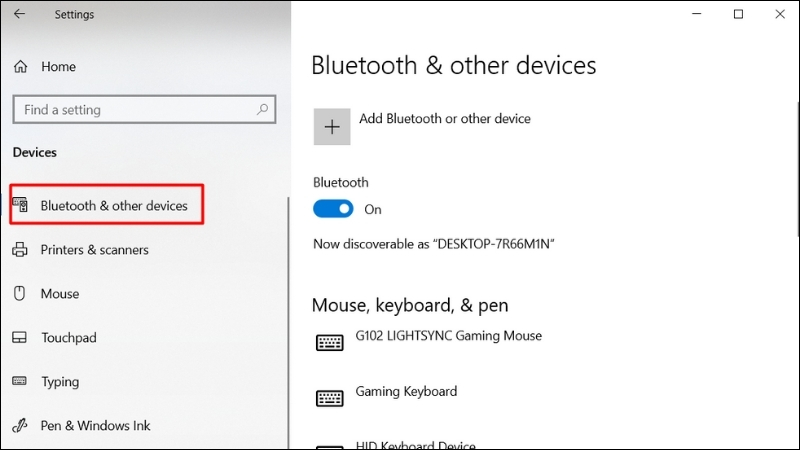Screen dimensions: 800x450
Task: Click the Mouse icon in the sidebar
Action: (19, 293)
